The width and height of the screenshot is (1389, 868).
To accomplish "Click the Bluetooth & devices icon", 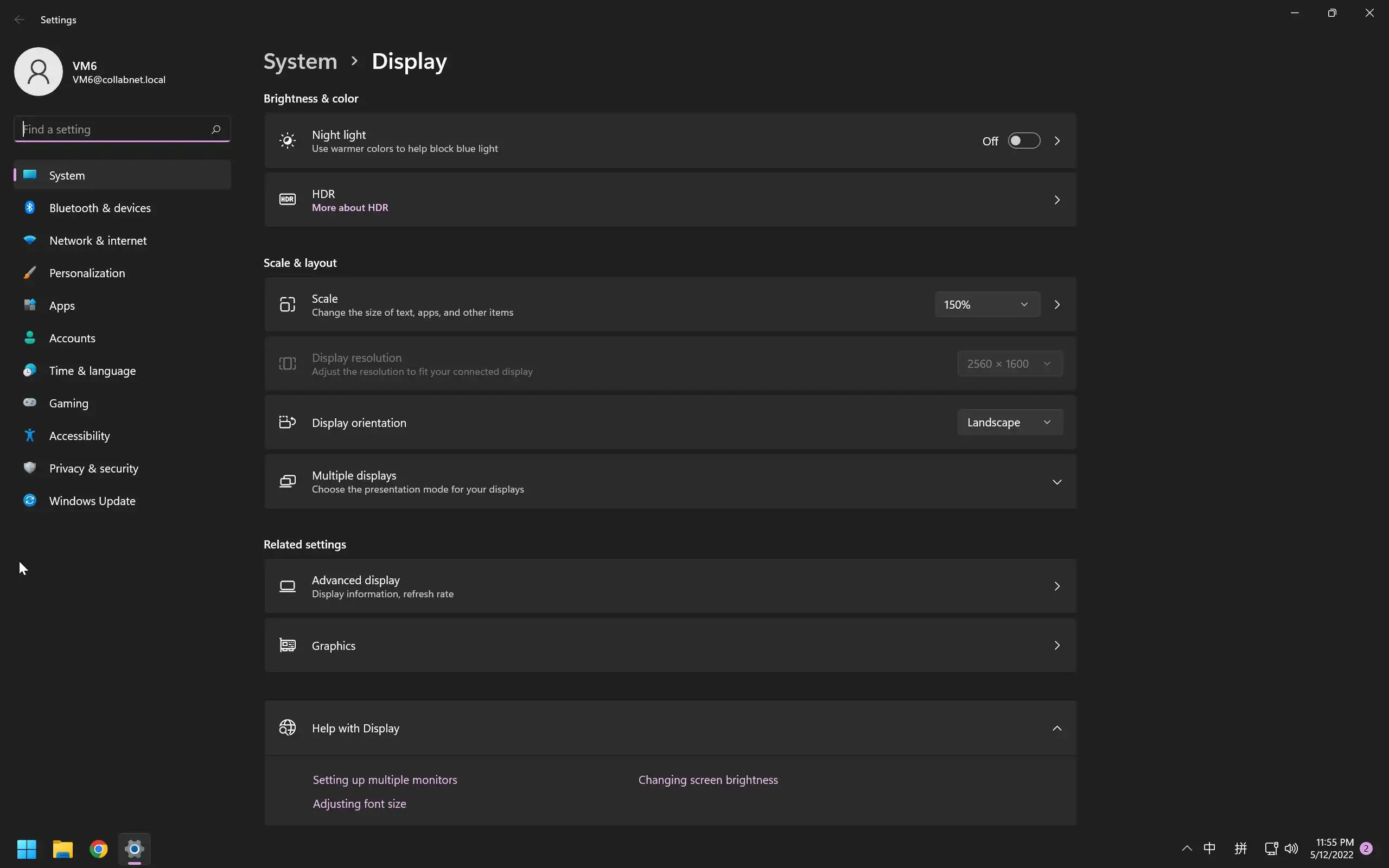I will pyautogui.click(x=30, y=208).
